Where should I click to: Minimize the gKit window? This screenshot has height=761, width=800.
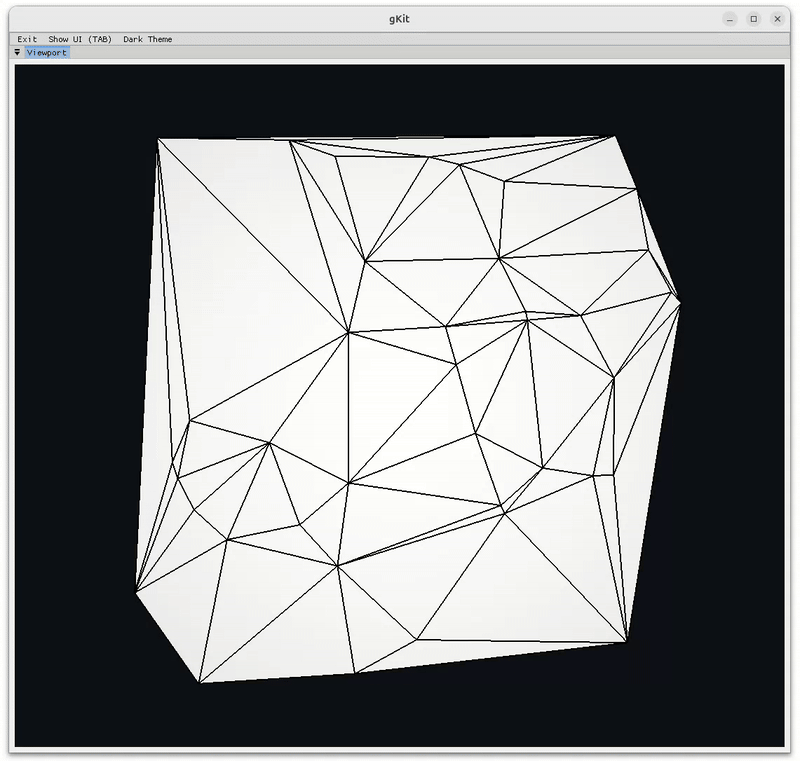click(730, 19)
